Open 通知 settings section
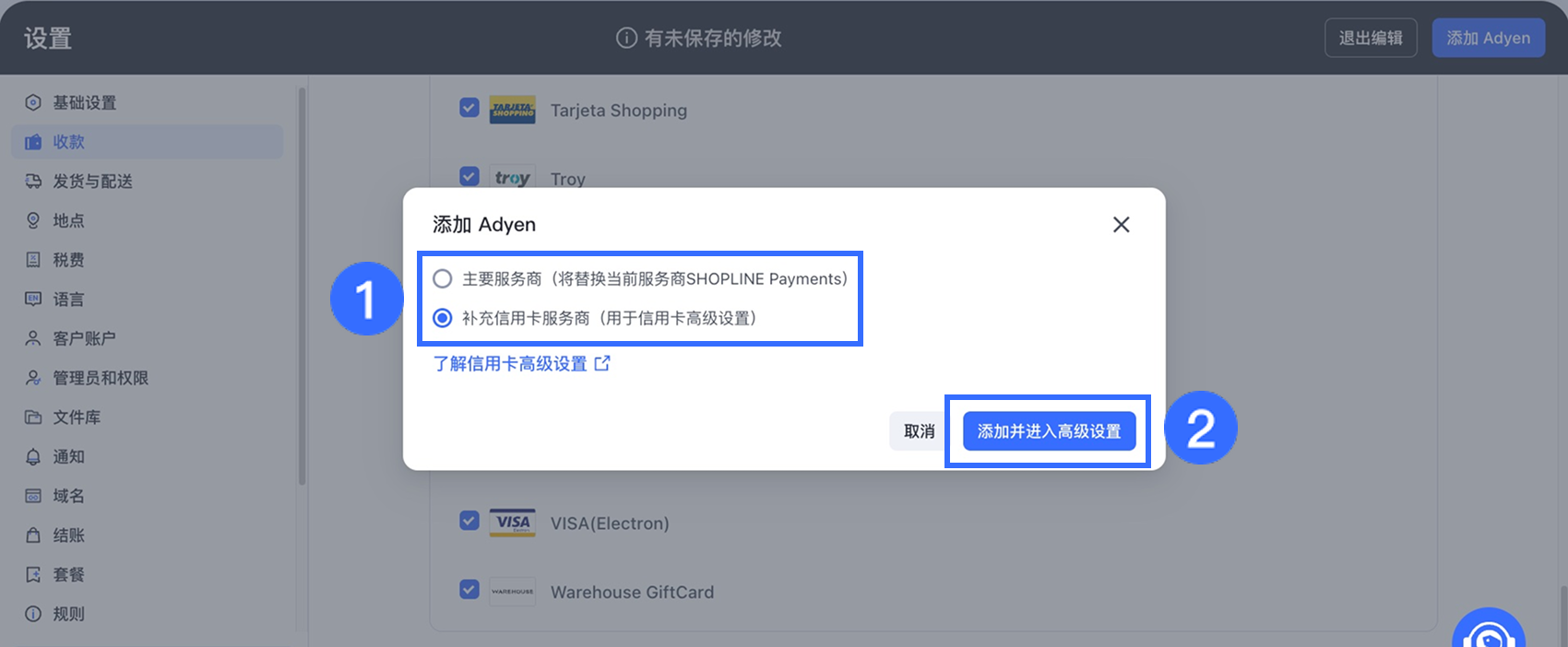This screenshot has width=1568, height=647. [x=148, y=457]
